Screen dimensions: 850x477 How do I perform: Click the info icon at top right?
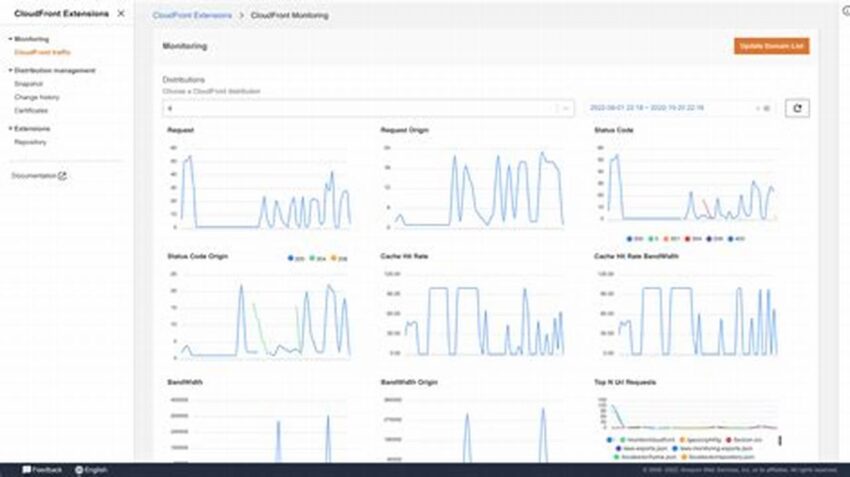[x=846, y=11]
